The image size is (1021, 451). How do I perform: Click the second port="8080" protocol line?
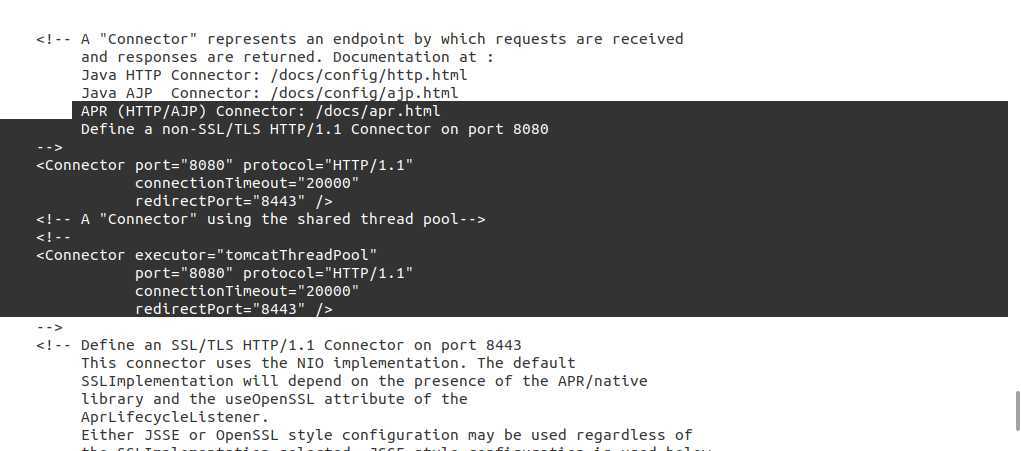pos(274,273)
